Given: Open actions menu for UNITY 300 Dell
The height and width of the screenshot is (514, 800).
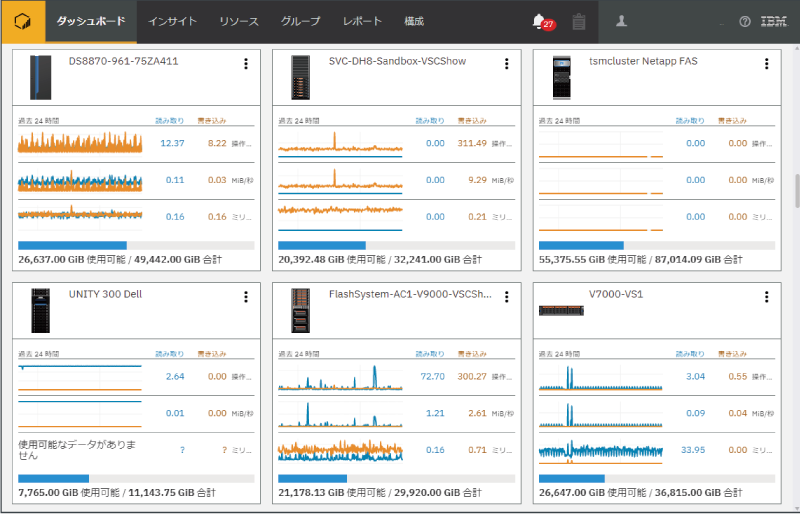Looking at the screenshot, I should (246, 297).
